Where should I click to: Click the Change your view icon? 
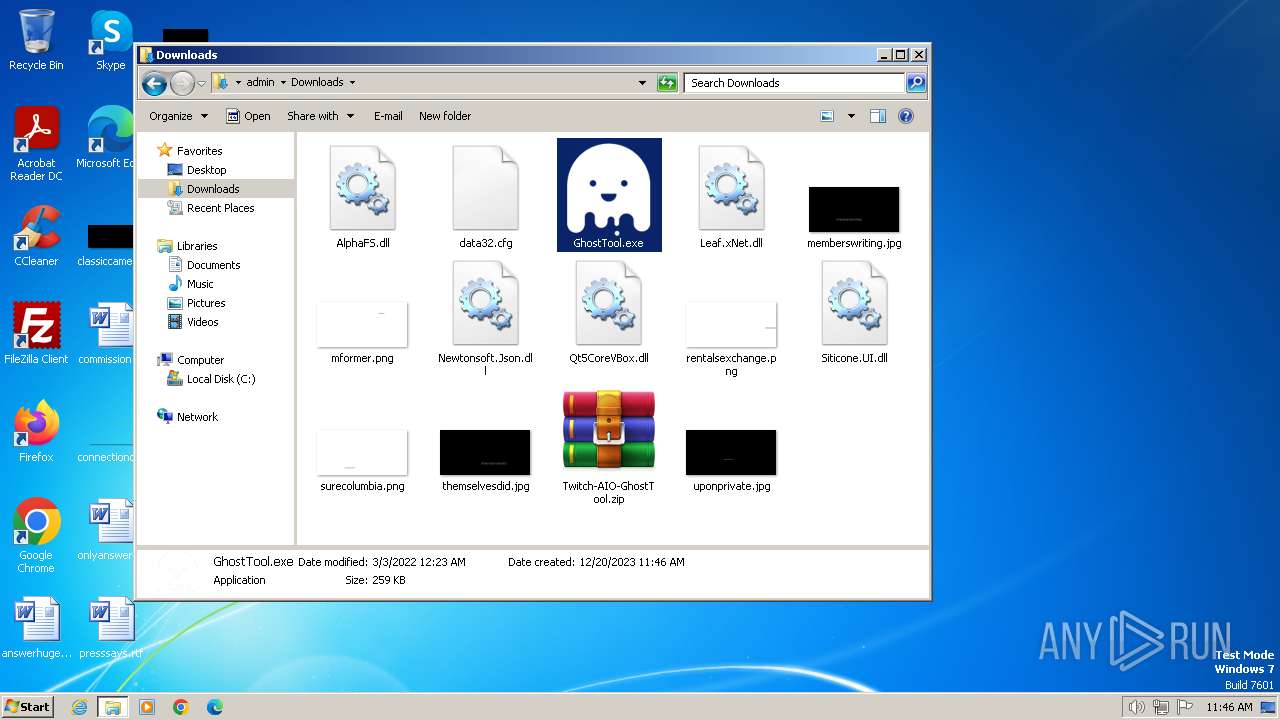point(827,116)
